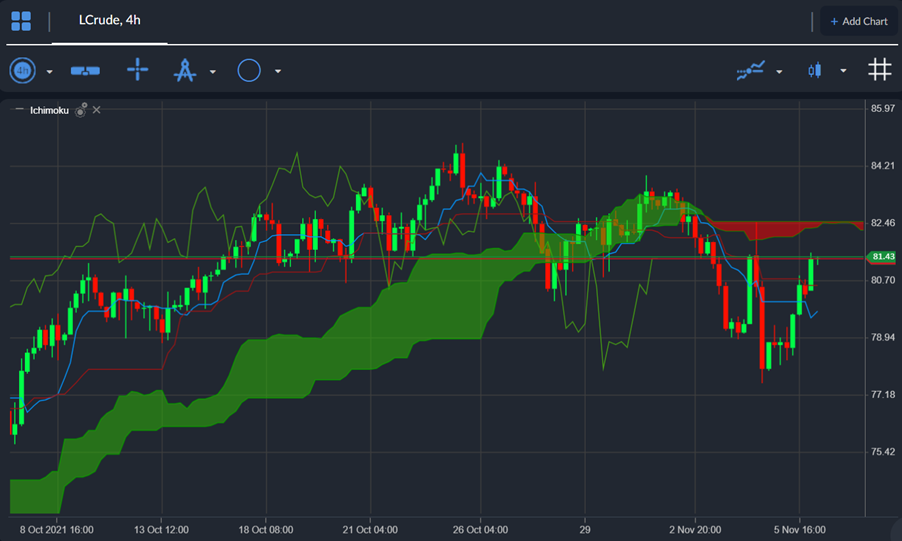The height and width of the screenshot is (541, 902).
Task: Click the 77.18 price axis label
Action: (883, 395)
